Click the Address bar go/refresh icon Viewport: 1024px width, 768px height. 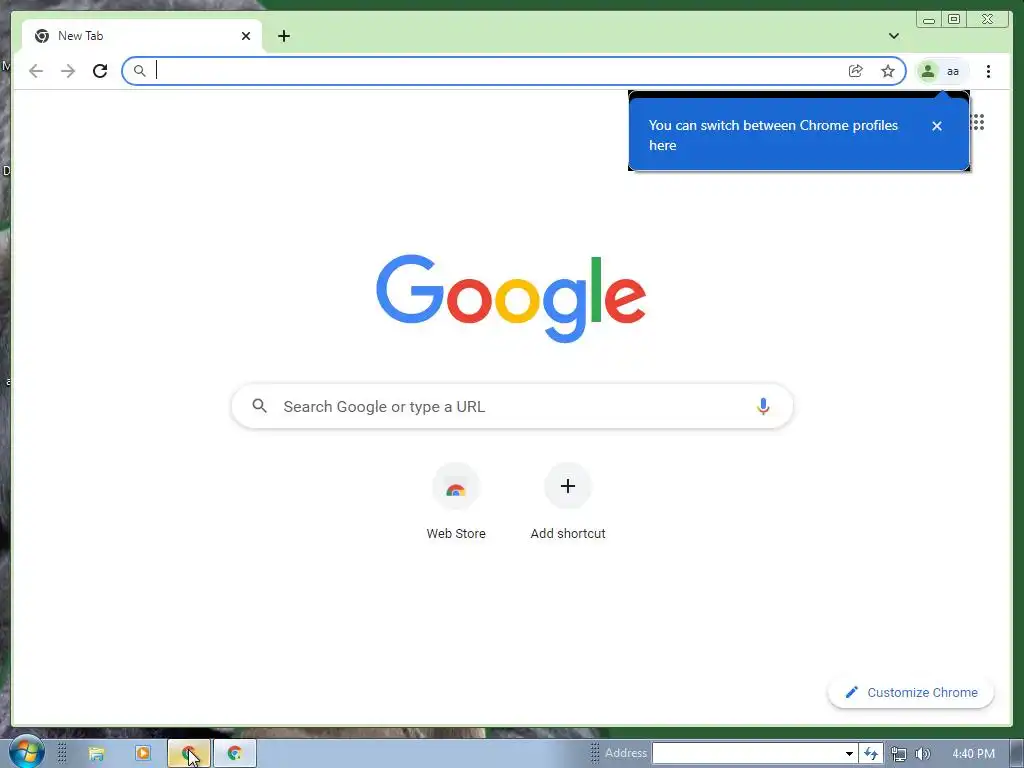871,753
